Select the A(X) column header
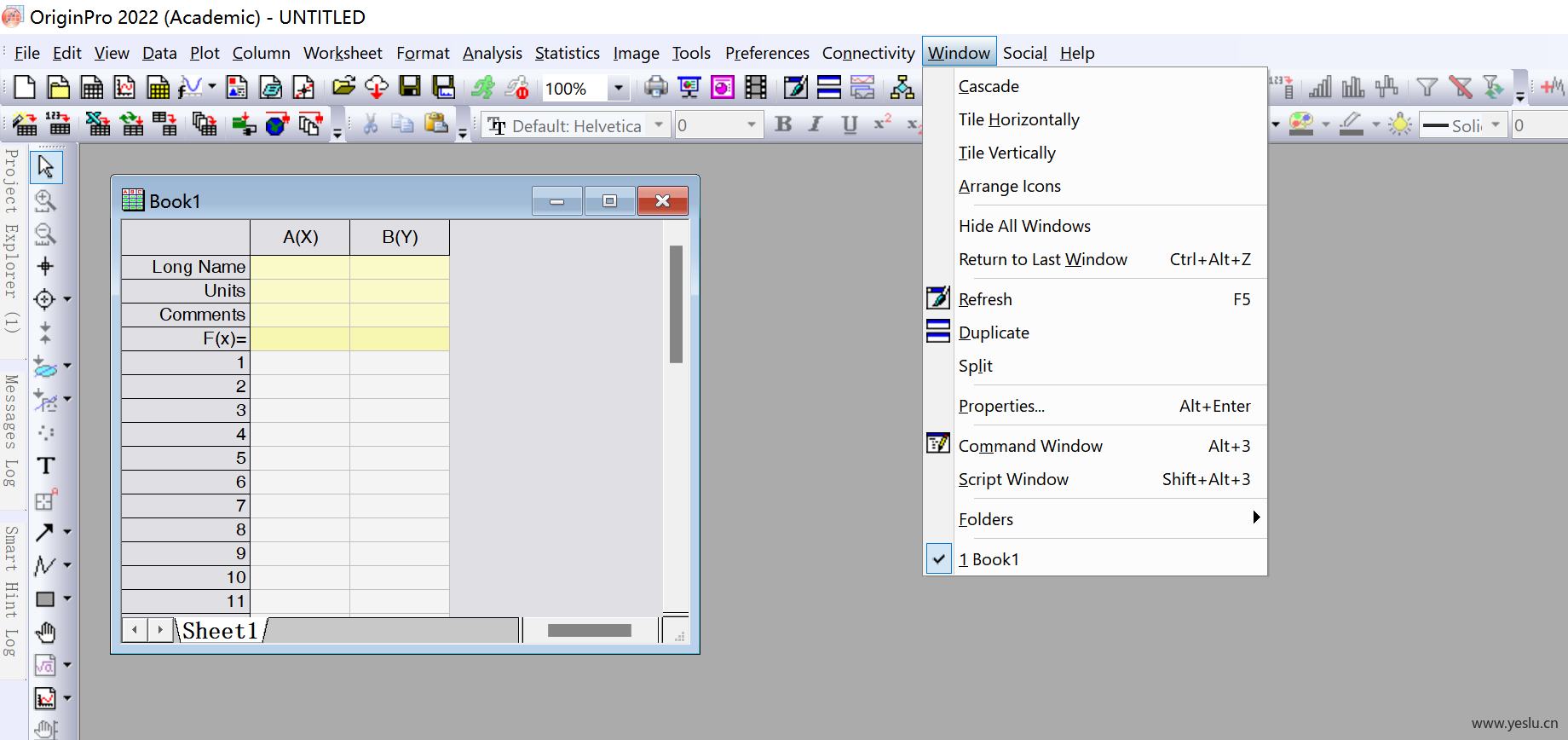 [x=300, y=237]
